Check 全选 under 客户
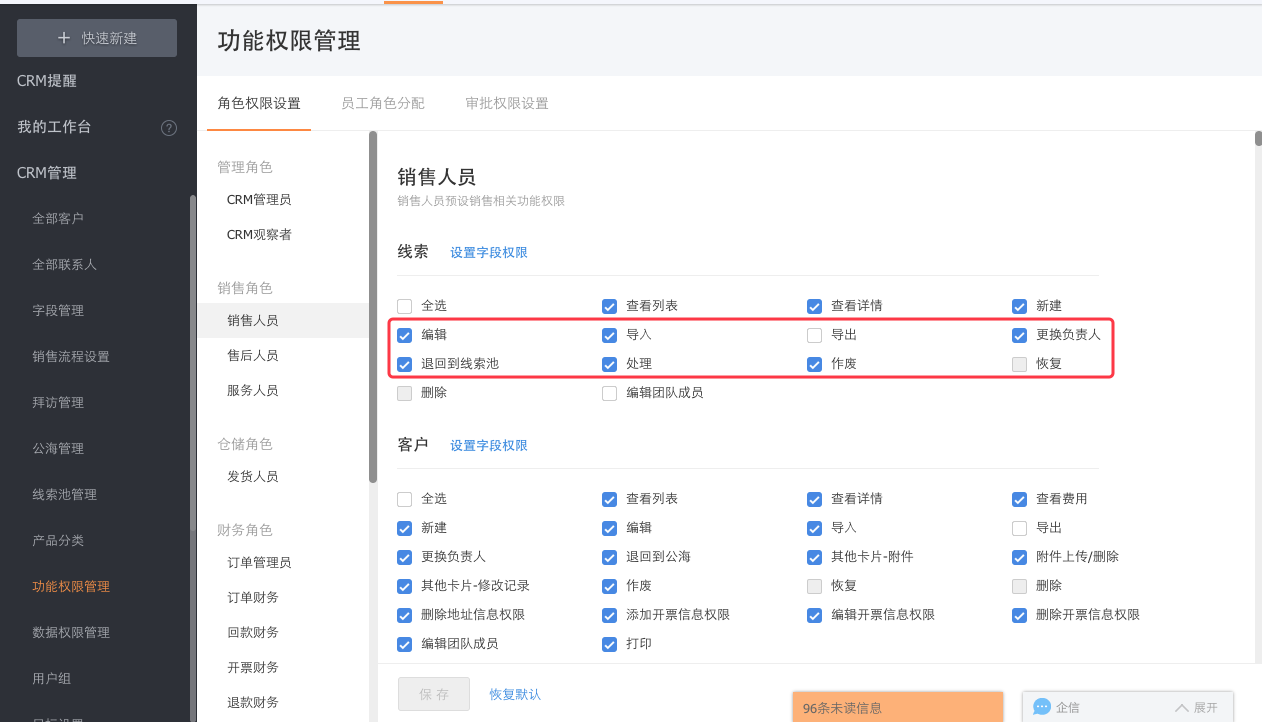1262x722 pixels. (405, 499)
